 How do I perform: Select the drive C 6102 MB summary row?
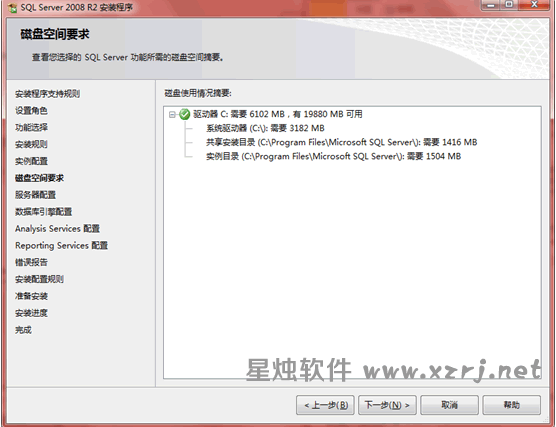[278, 114]
